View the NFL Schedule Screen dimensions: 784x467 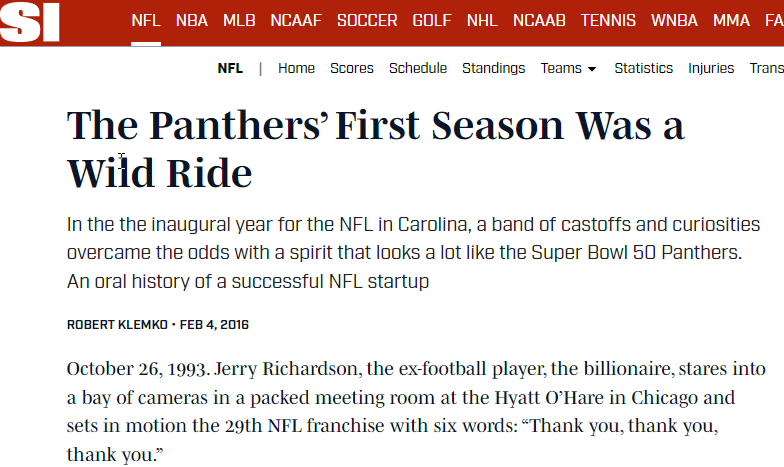(x=418, y=68)
